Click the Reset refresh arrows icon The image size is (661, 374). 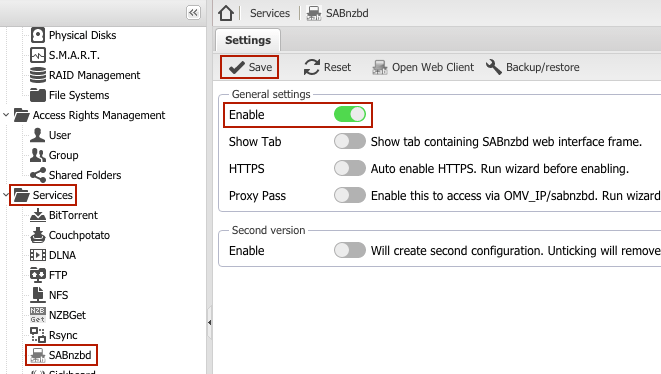312,67
